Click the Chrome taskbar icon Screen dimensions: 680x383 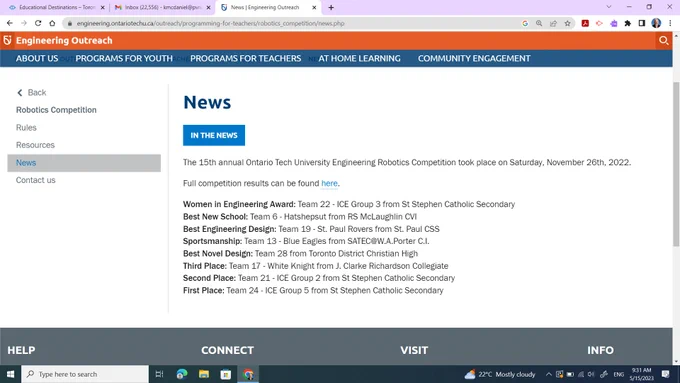pos(248,374)
